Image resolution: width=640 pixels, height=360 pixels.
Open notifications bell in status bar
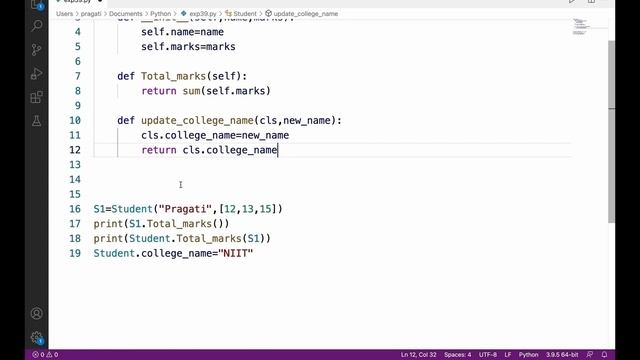coord(604,355)
